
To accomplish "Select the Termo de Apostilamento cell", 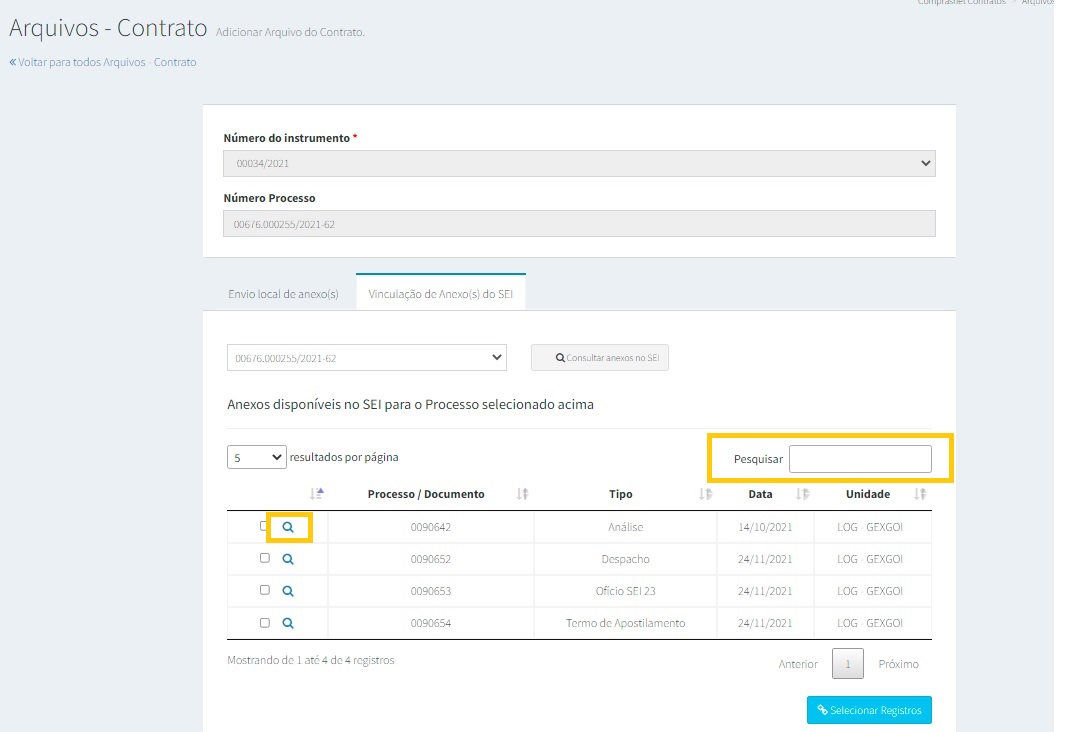I will 625,623.
